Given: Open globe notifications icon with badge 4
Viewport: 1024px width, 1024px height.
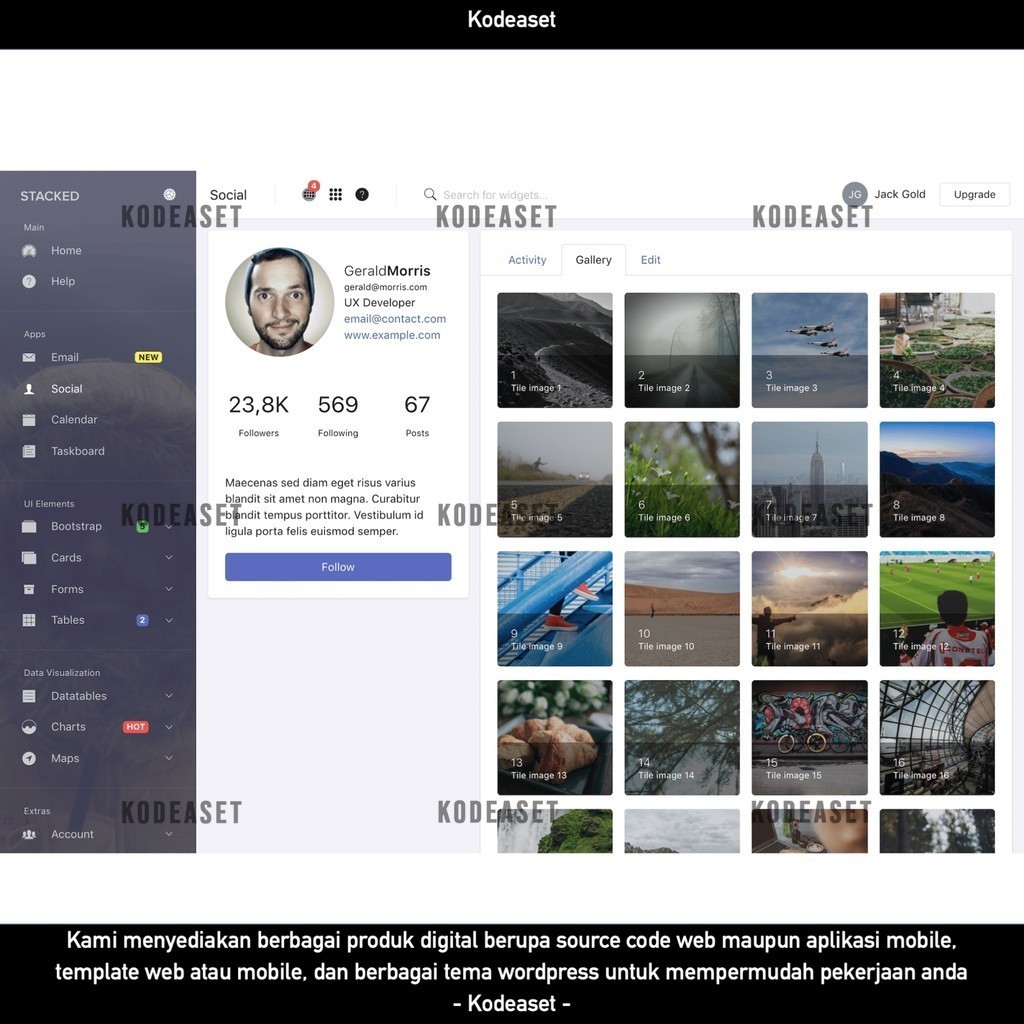Looking at the screenshot, I should tap(310, 193).
